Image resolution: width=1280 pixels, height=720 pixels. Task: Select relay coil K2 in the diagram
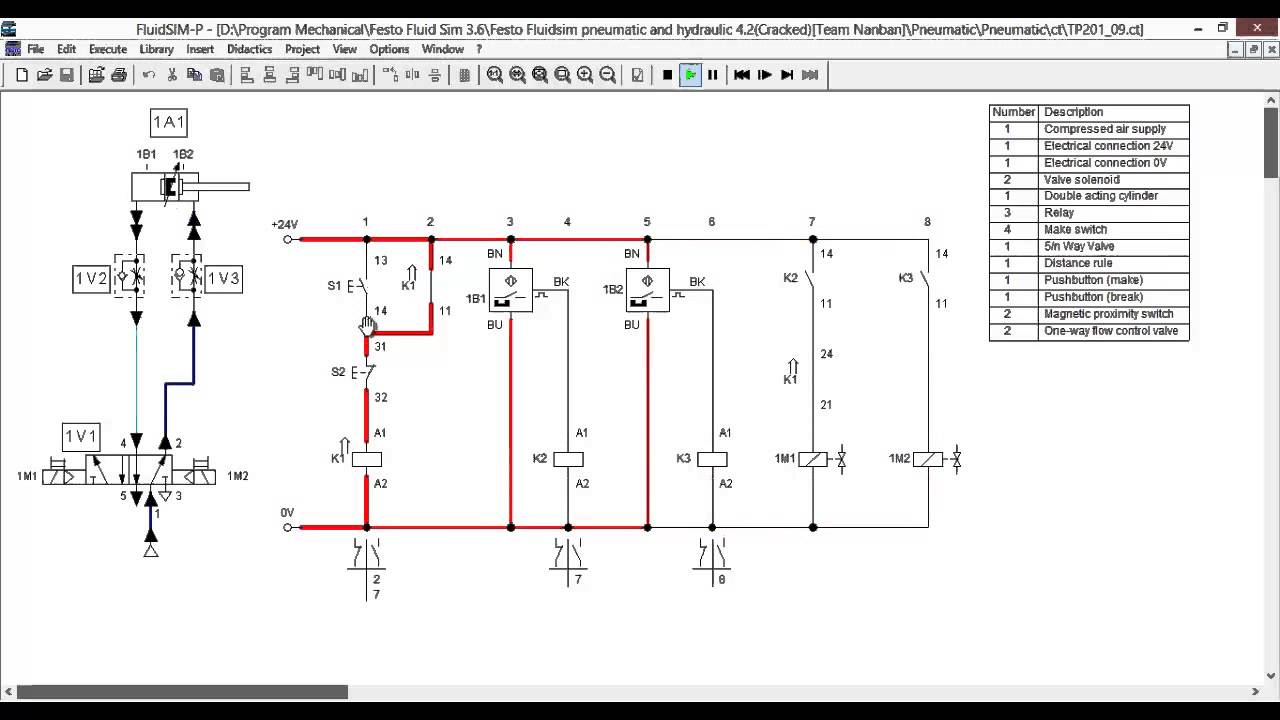click(x=568, y=459)
